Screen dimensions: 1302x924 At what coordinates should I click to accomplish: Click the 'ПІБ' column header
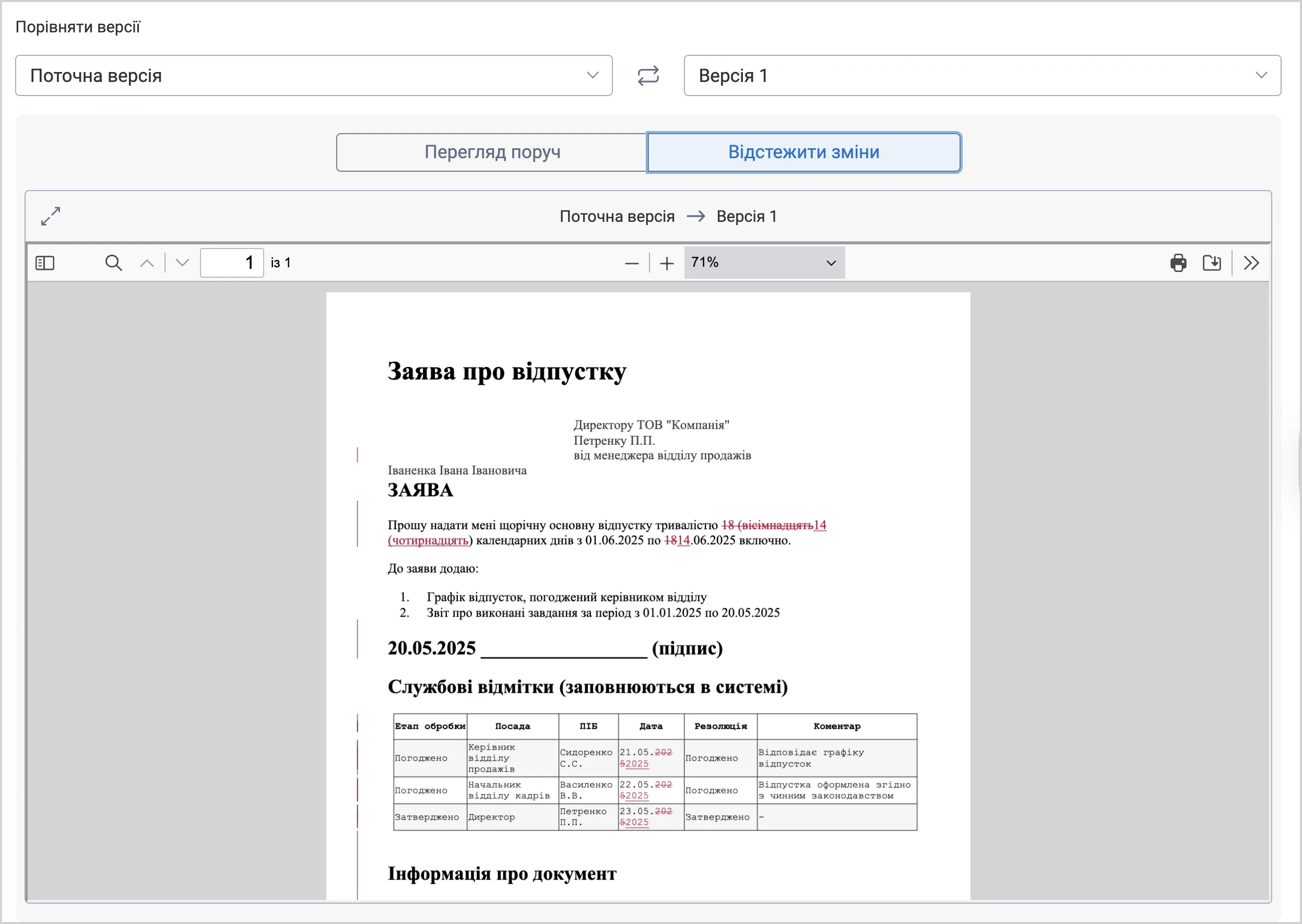tap(588, 727)
